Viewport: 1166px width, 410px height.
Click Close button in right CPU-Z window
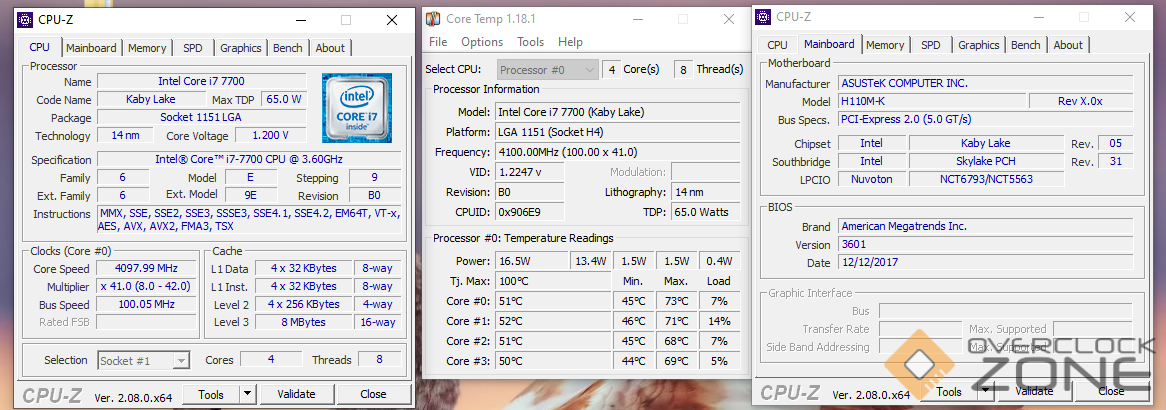(1111, 391)
